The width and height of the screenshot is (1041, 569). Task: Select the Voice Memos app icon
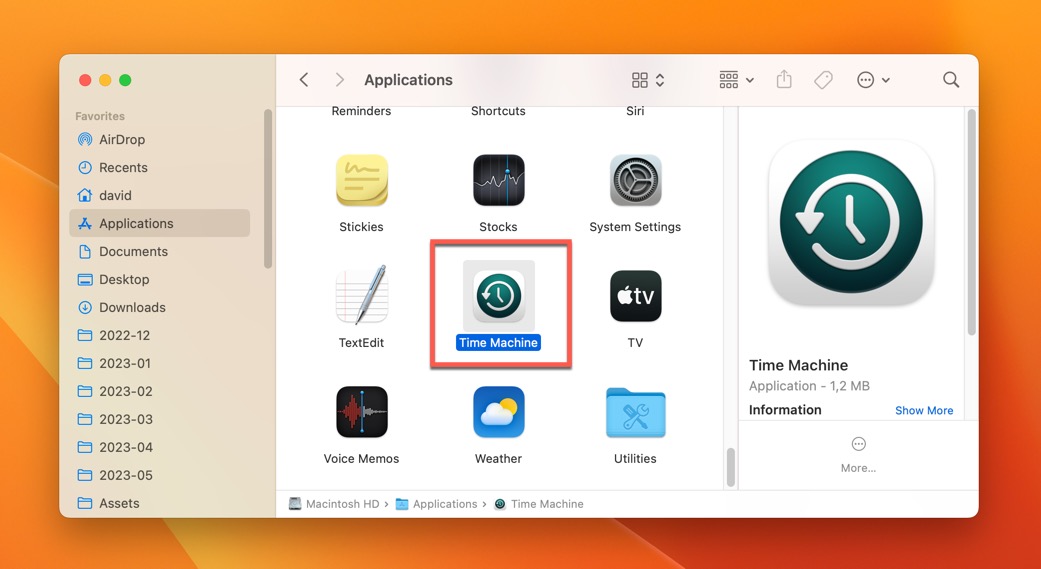(x=361, y=412)
